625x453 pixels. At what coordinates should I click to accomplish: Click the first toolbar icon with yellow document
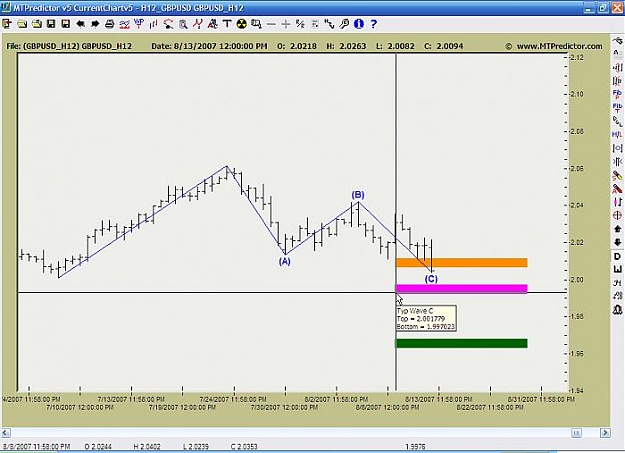pyautogui.click(x=7, y=24)
